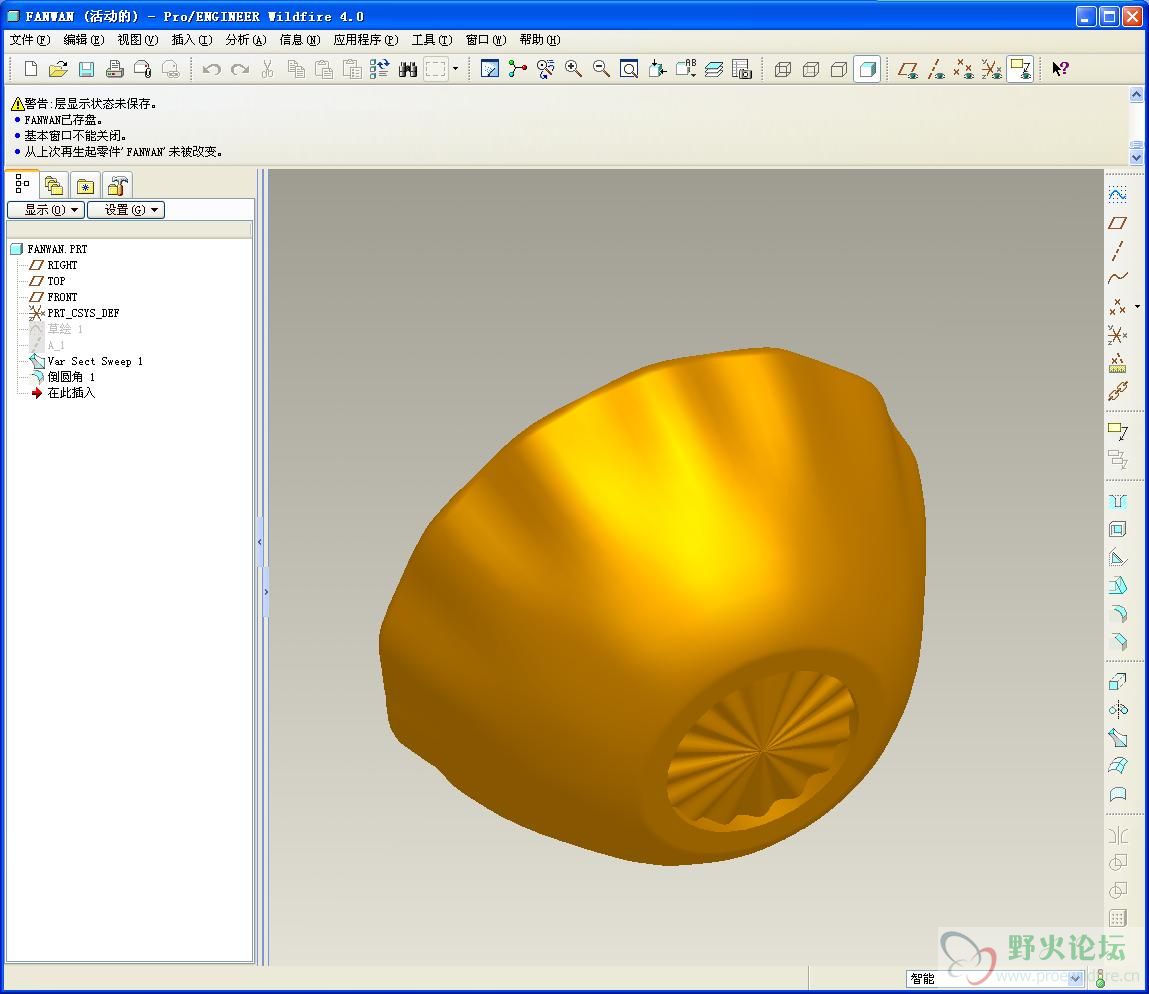Open the 文件 menu
The image size is (1149, 994).
(30, 40)
